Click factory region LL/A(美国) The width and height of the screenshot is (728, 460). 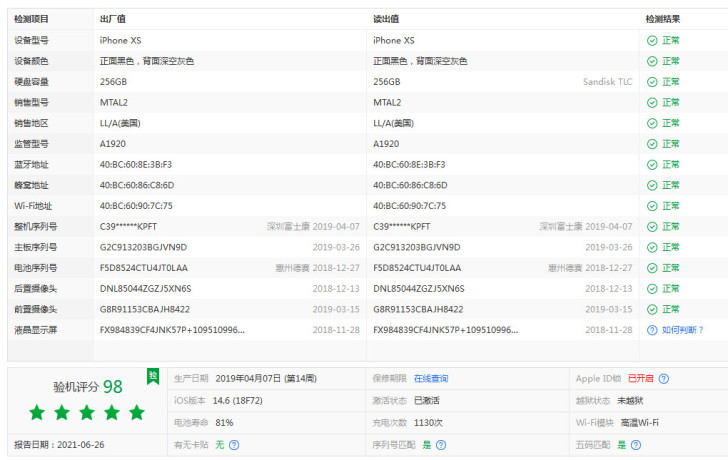(120, 123)
